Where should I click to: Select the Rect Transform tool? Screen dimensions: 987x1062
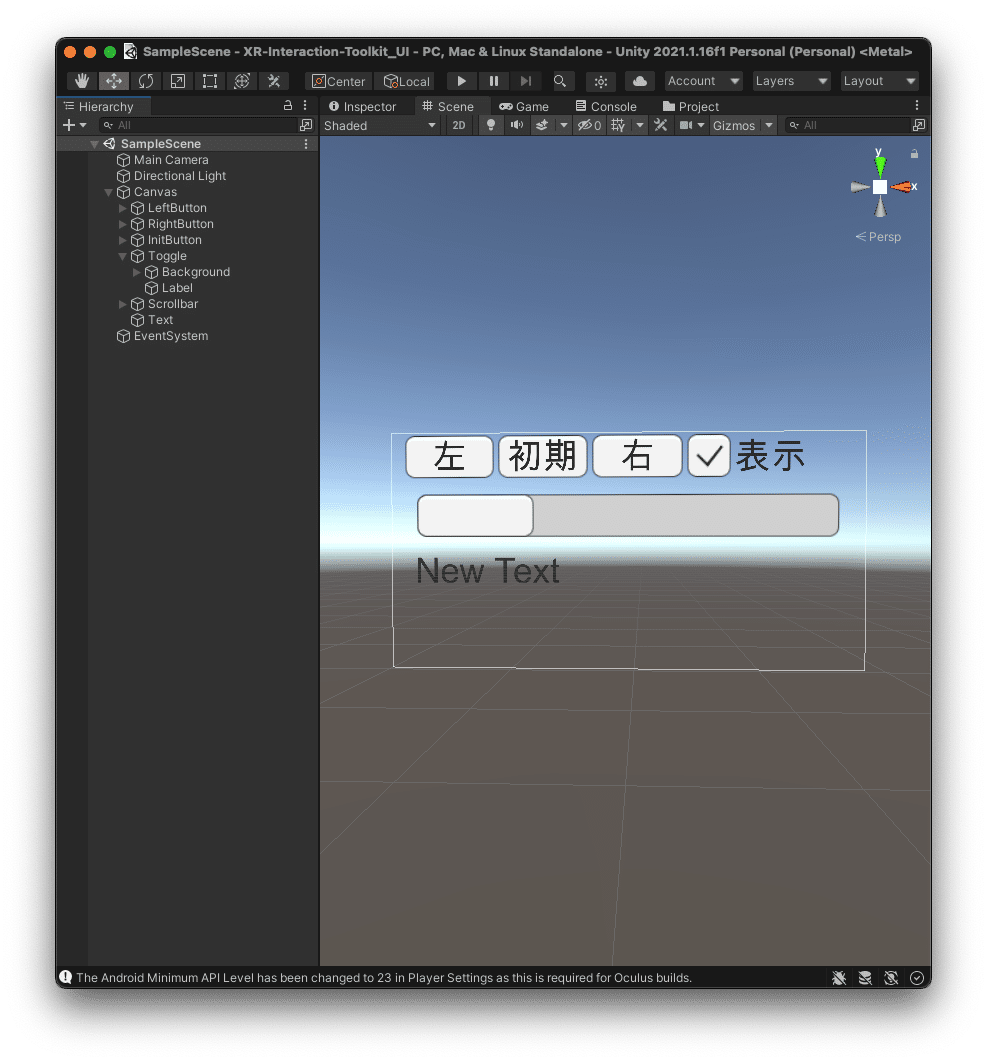210,81
